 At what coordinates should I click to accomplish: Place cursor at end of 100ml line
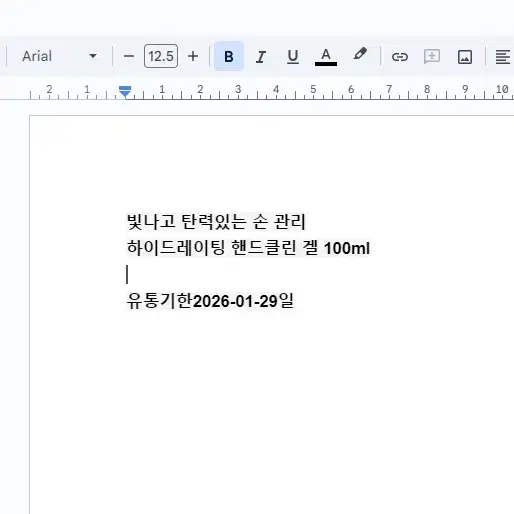(370, 248)
